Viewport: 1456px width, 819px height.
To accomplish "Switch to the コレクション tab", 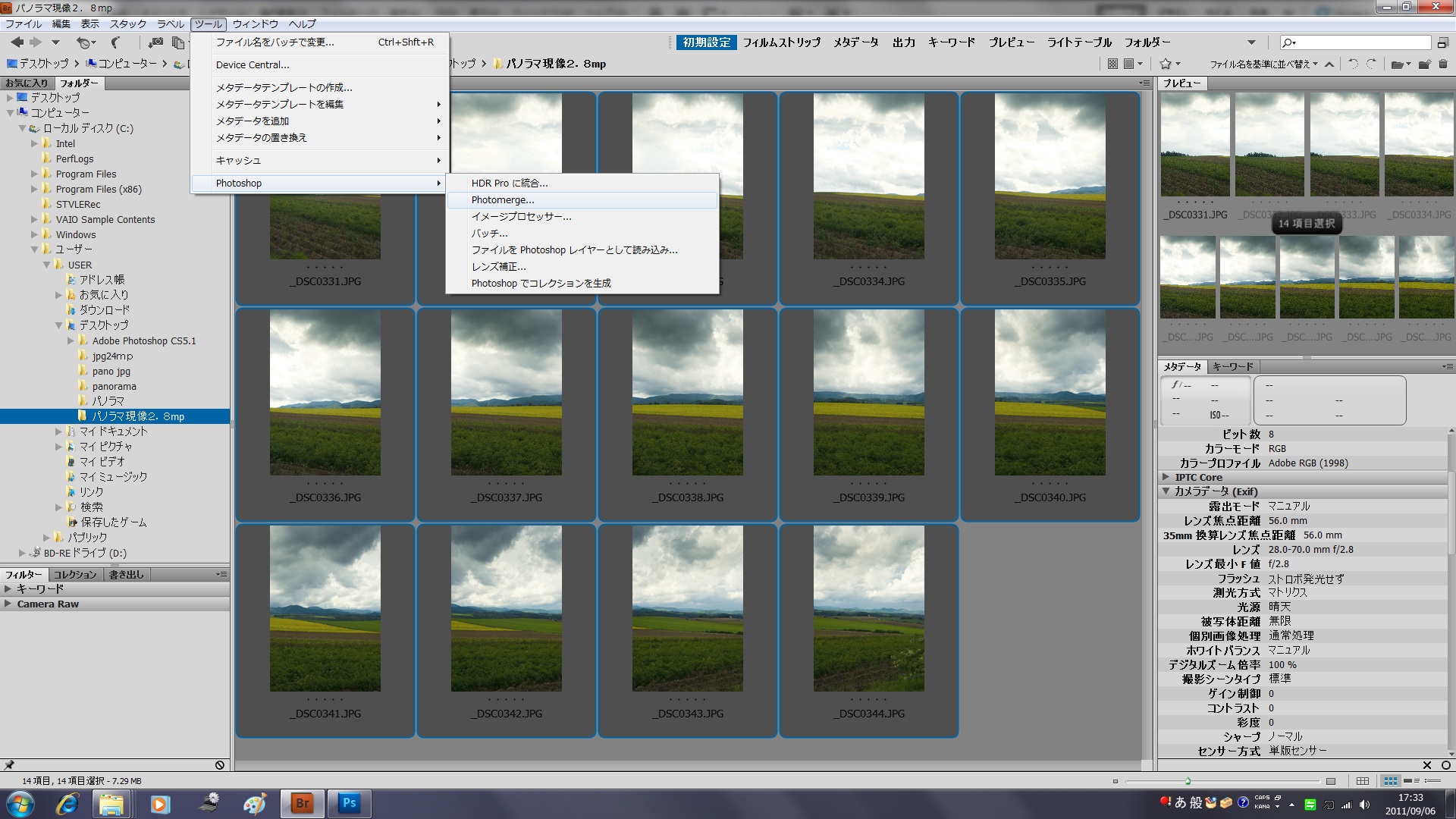I will point(74,574).
